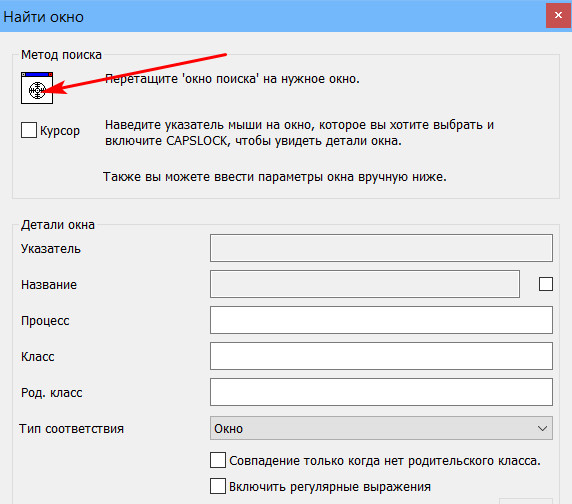Image resolution: width=572 pixels, height=504 pixels.
Task: Click into the Указатель input field
Action: [381, 248]
